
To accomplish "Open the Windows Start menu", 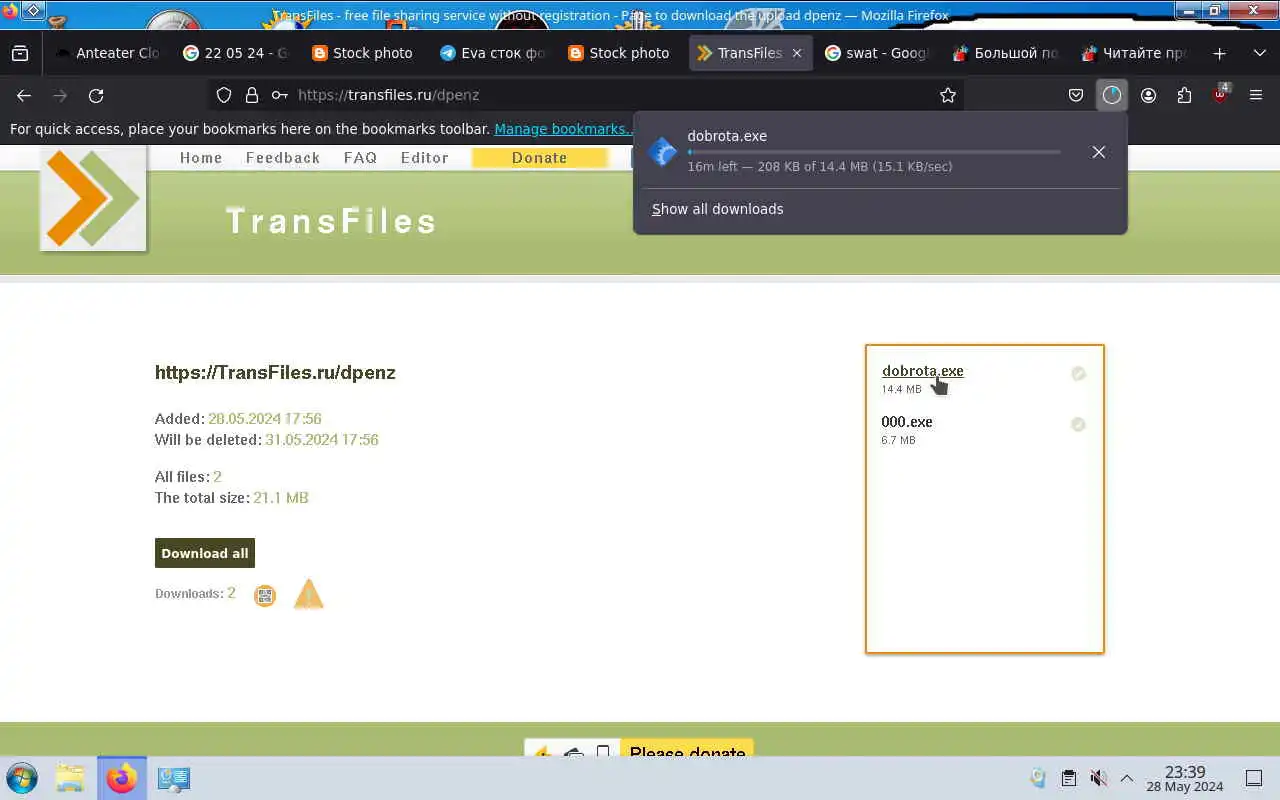I will tap(22, 778).
